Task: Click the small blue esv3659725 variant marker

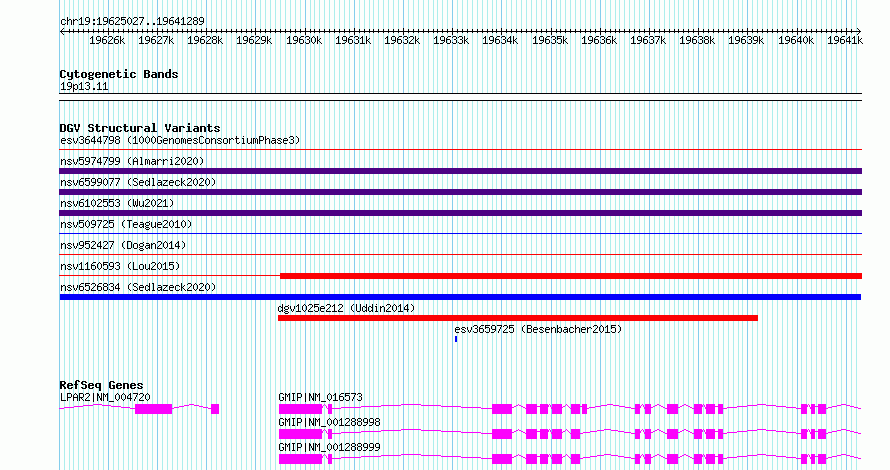Action: 456,339
